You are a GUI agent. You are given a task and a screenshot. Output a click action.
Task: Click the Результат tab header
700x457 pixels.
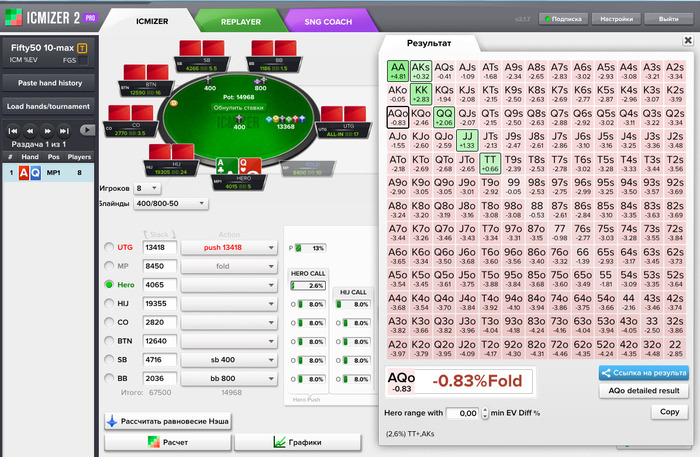click(429, 43)
